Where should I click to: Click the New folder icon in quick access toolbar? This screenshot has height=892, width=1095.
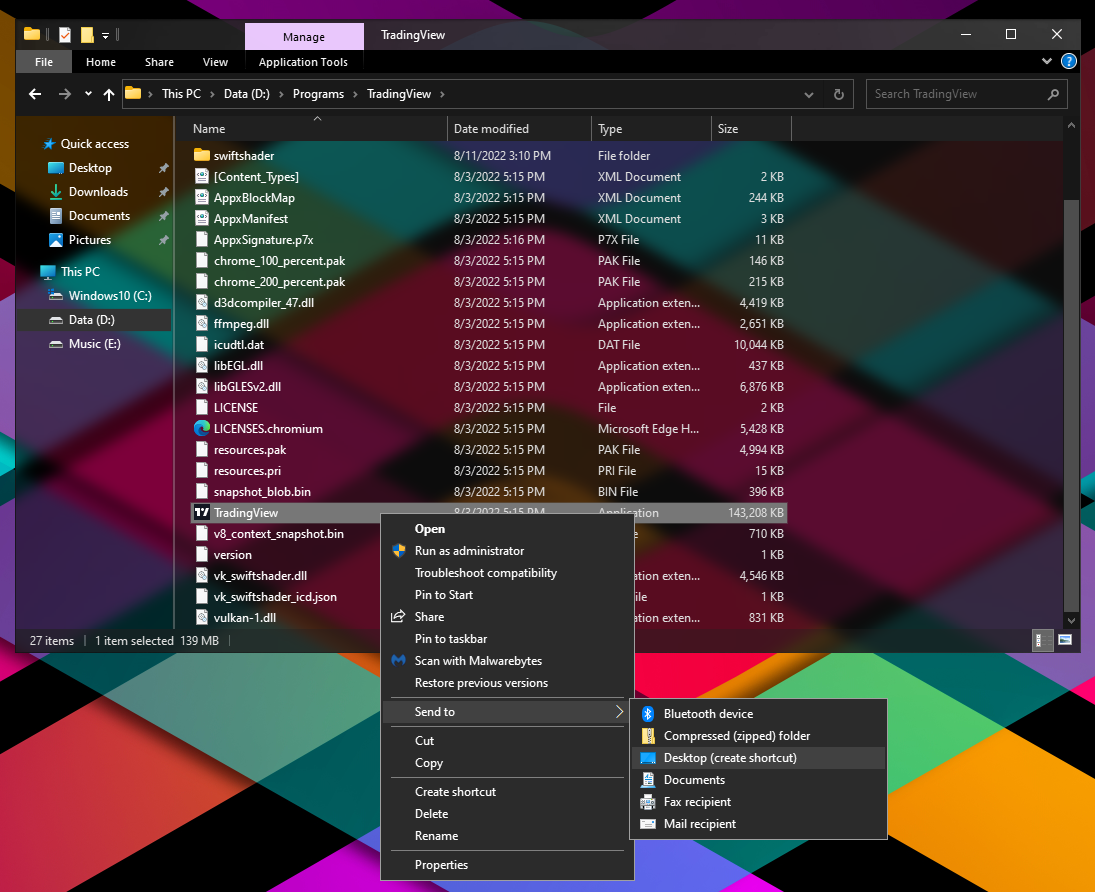[87, 34]
